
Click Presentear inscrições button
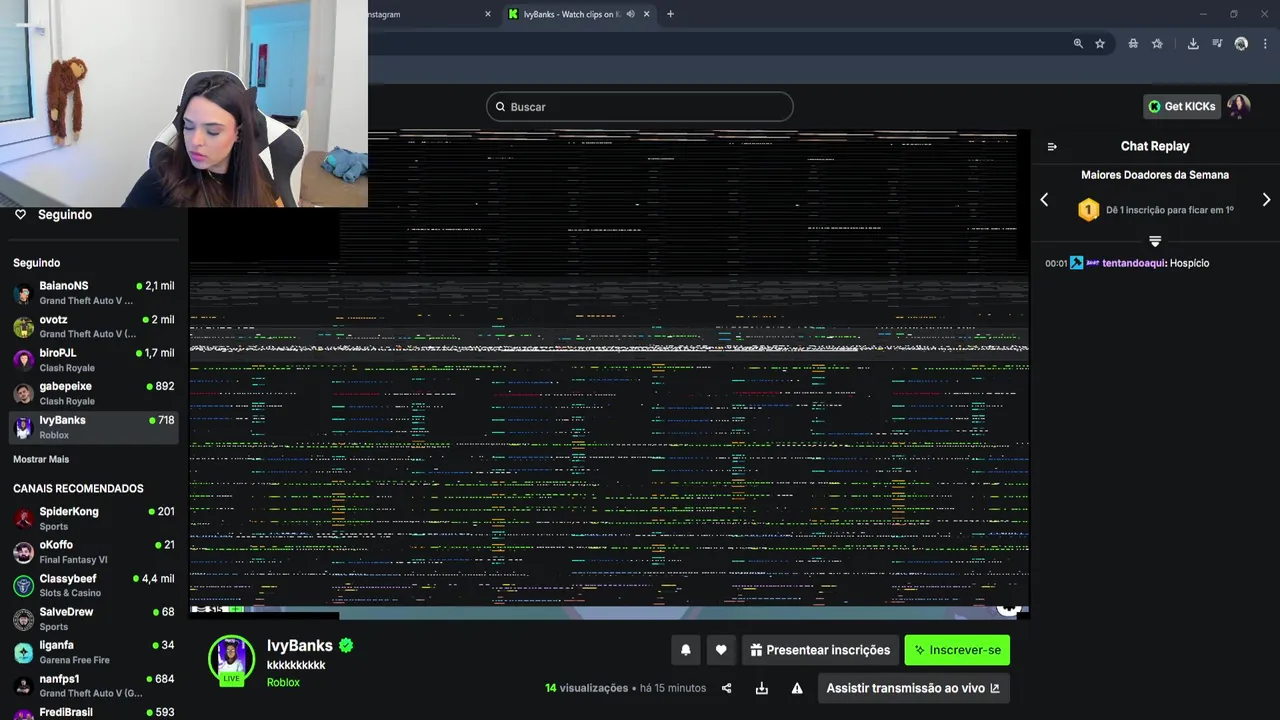[820, 650]
